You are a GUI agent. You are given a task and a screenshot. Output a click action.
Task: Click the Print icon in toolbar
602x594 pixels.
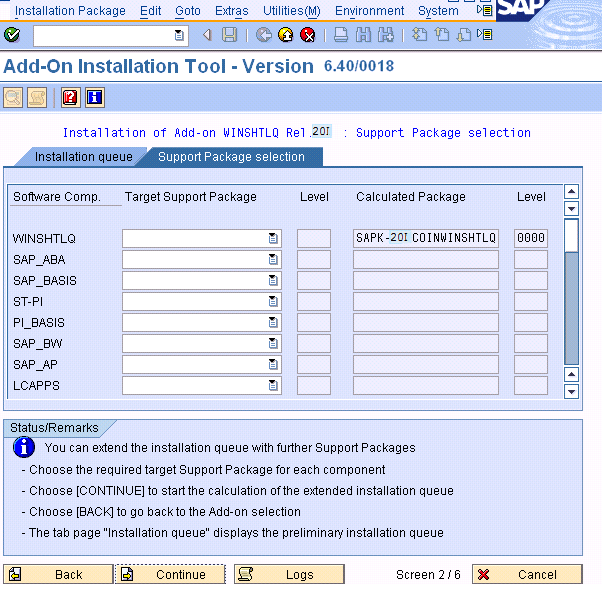[x=341, y=35]
